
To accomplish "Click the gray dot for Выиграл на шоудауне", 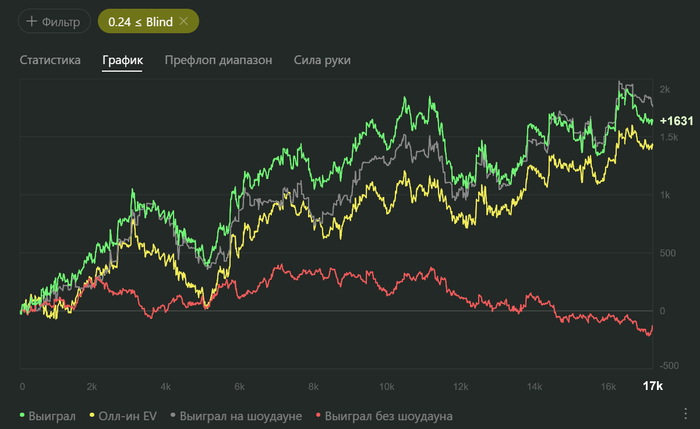I will pyautogui.click(x=173, y=415).
